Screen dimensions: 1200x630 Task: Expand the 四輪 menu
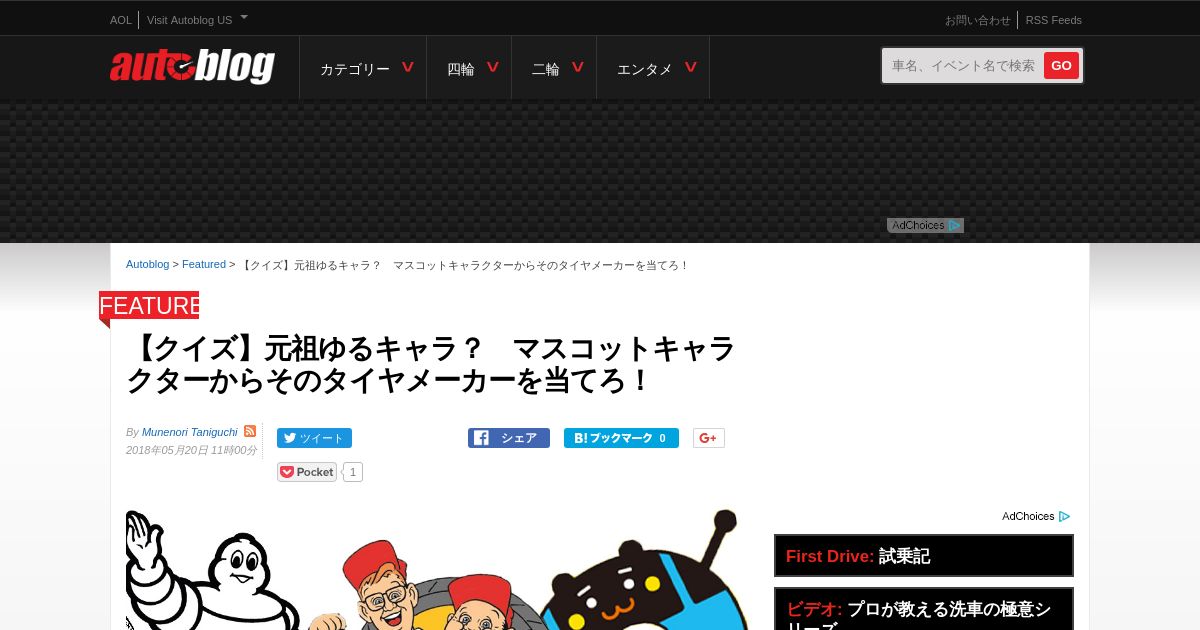coord(469,68)
